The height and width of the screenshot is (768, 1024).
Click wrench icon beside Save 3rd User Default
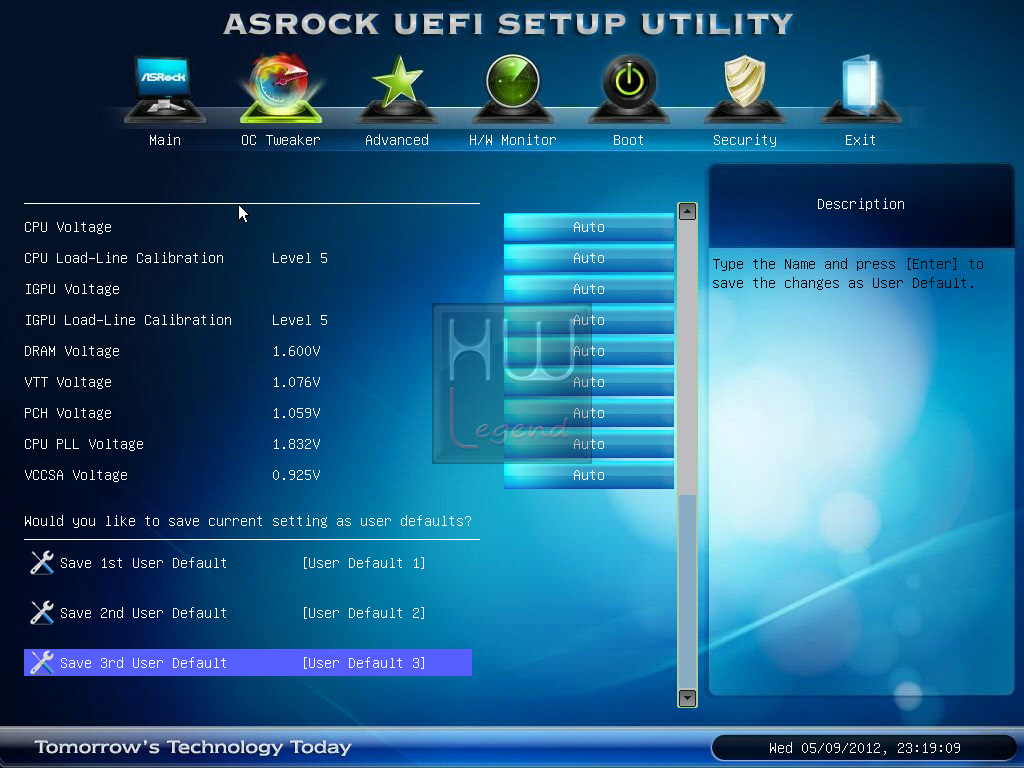point(42,662)
